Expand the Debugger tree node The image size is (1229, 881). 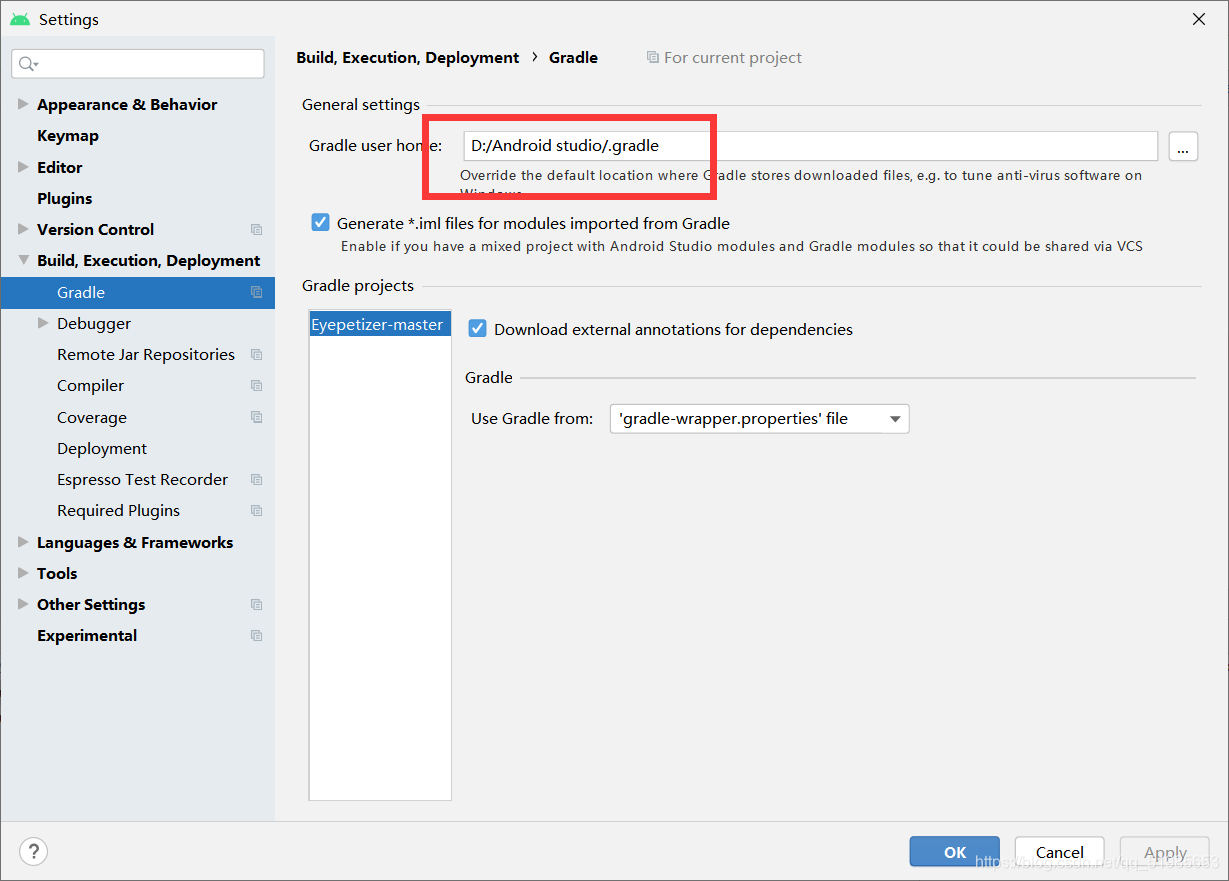pos(43,323)
